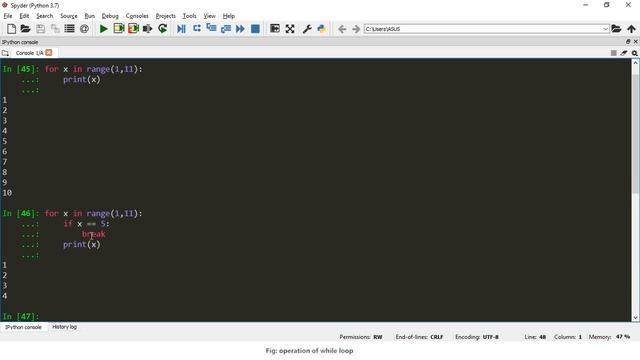640x360 pixels.
Task: Run current line in debugger
Action: 197,29
